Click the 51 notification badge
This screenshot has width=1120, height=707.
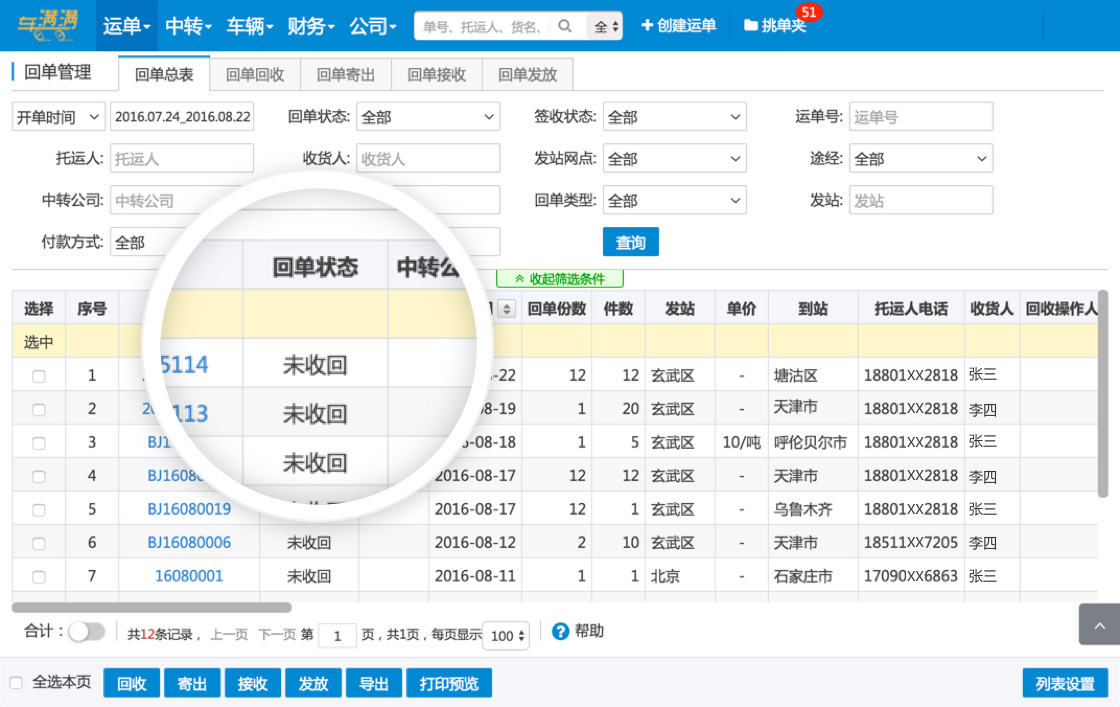coord(808,12)
